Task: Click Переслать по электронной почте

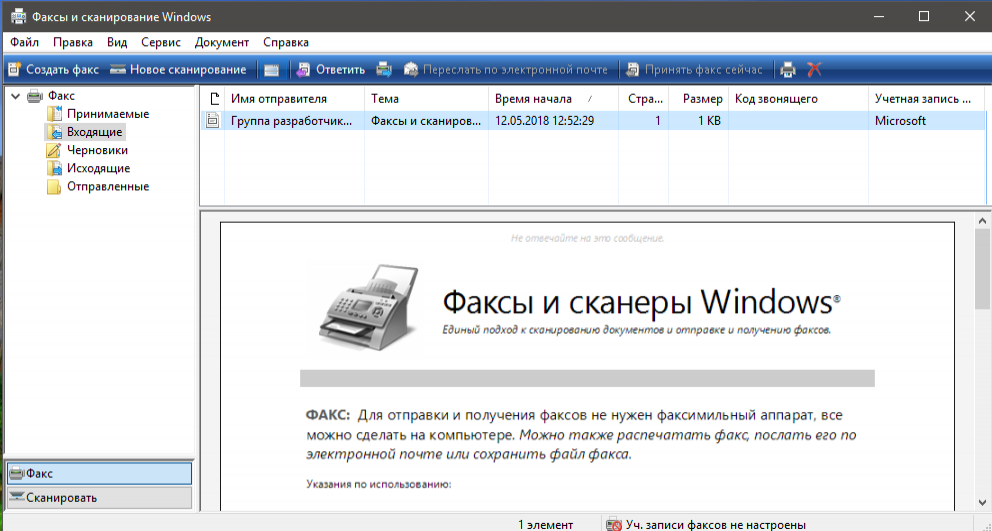Action: point(506,70)
